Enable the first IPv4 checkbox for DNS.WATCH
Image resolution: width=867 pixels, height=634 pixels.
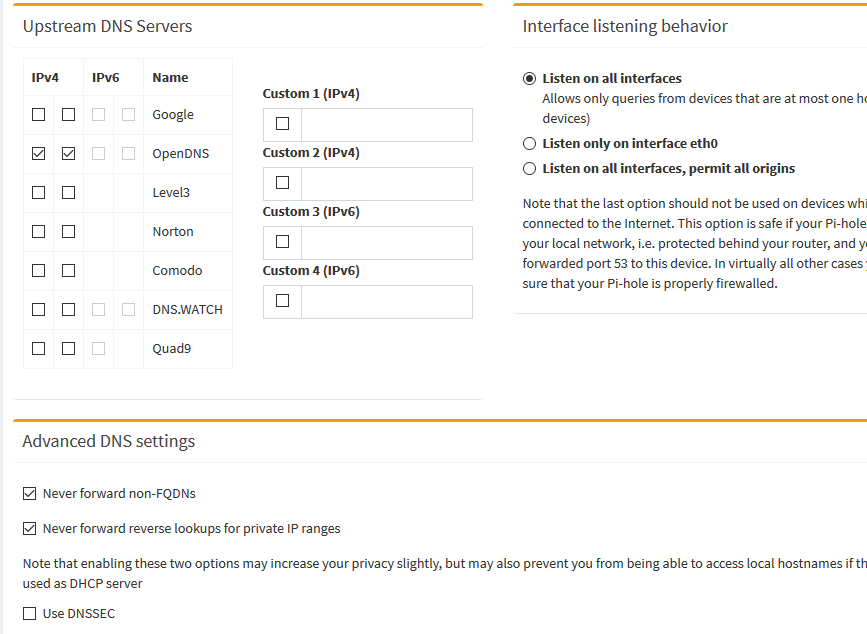[39, 310]
